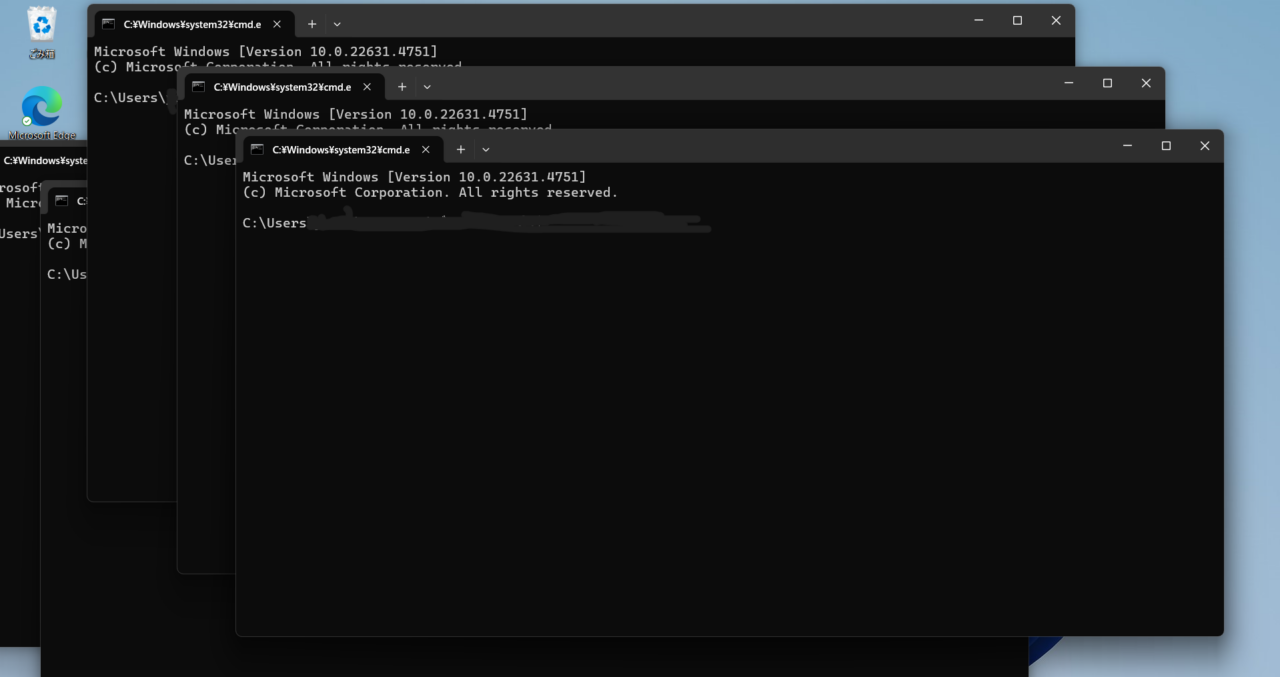Open the Recycle Bin desktop icon
Image resolution: width=1280 pixels, height=677 pixels.
click(41, 33)
